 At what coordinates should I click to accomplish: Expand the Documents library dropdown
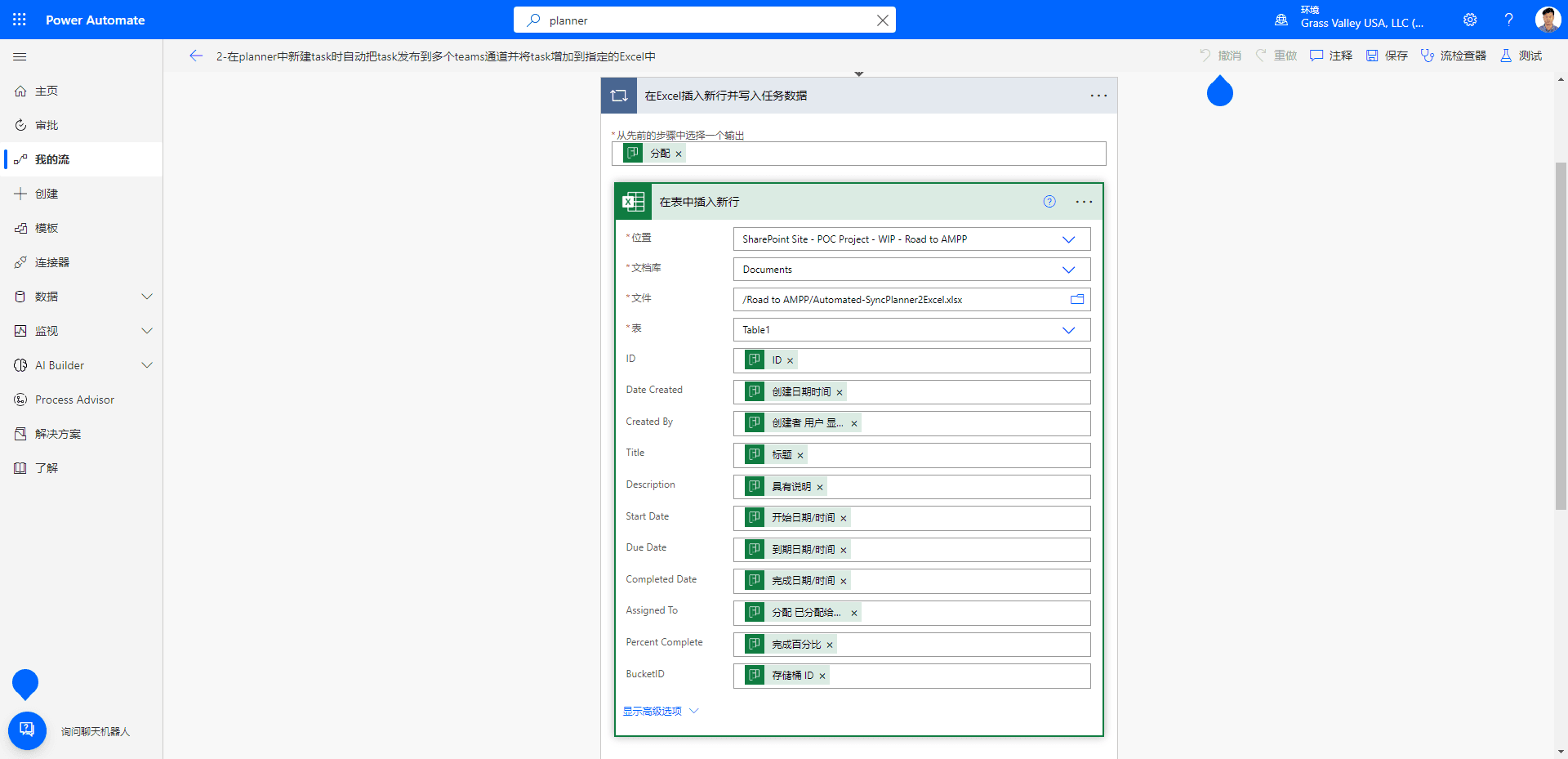(x=1068, y=270)
